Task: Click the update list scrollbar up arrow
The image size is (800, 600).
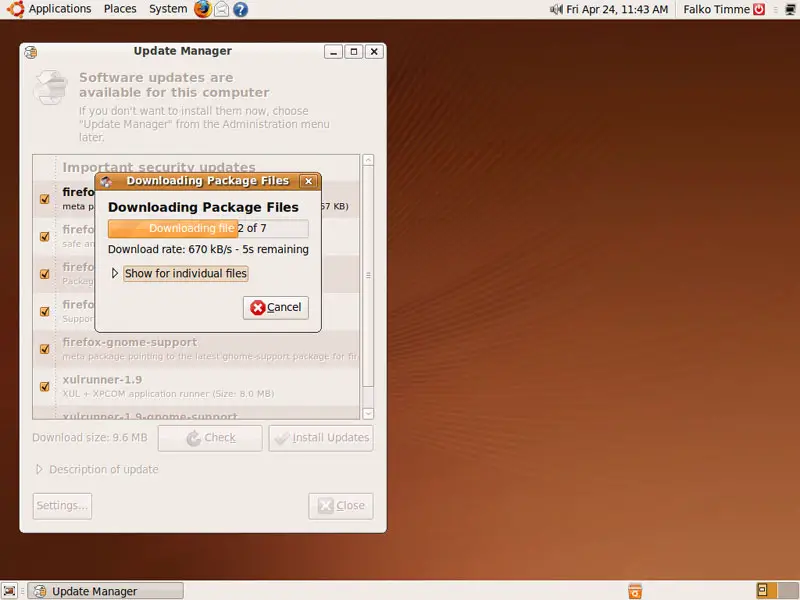Action: [x=368, y=160]
